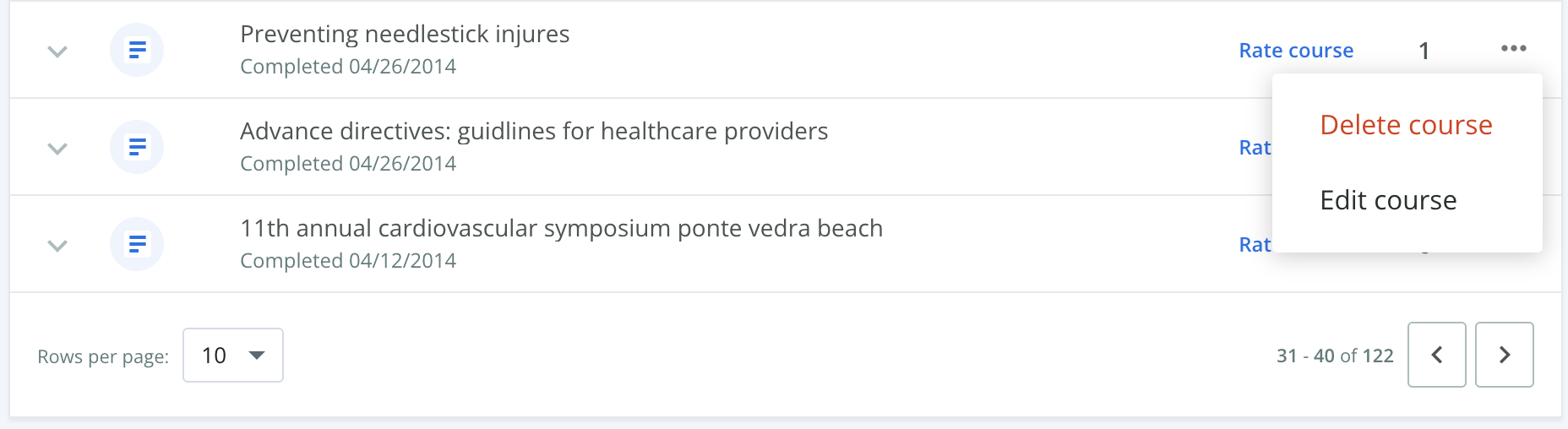Open the Advance directives guidelines course title
This screenshot has width=1568, height=429.
[x=534, y=131]
